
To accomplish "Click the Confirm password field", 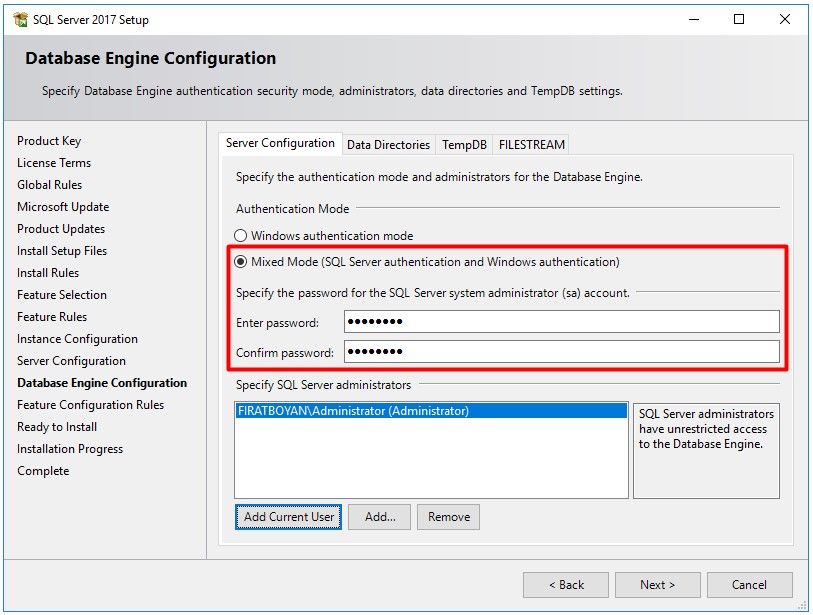I will (561, 352).
